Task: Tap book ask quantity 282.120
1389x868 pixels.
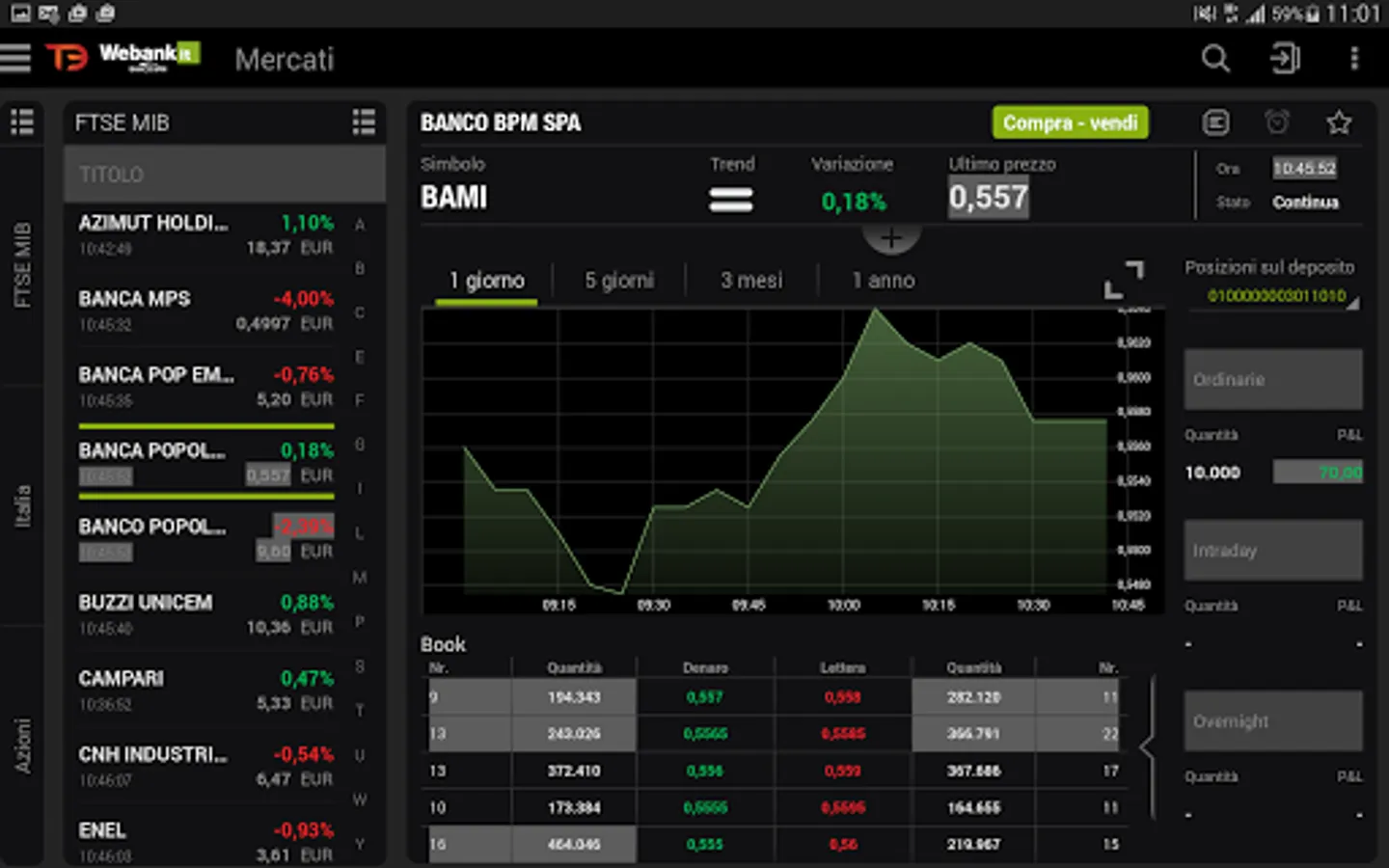Action: (x=973, y=697)
